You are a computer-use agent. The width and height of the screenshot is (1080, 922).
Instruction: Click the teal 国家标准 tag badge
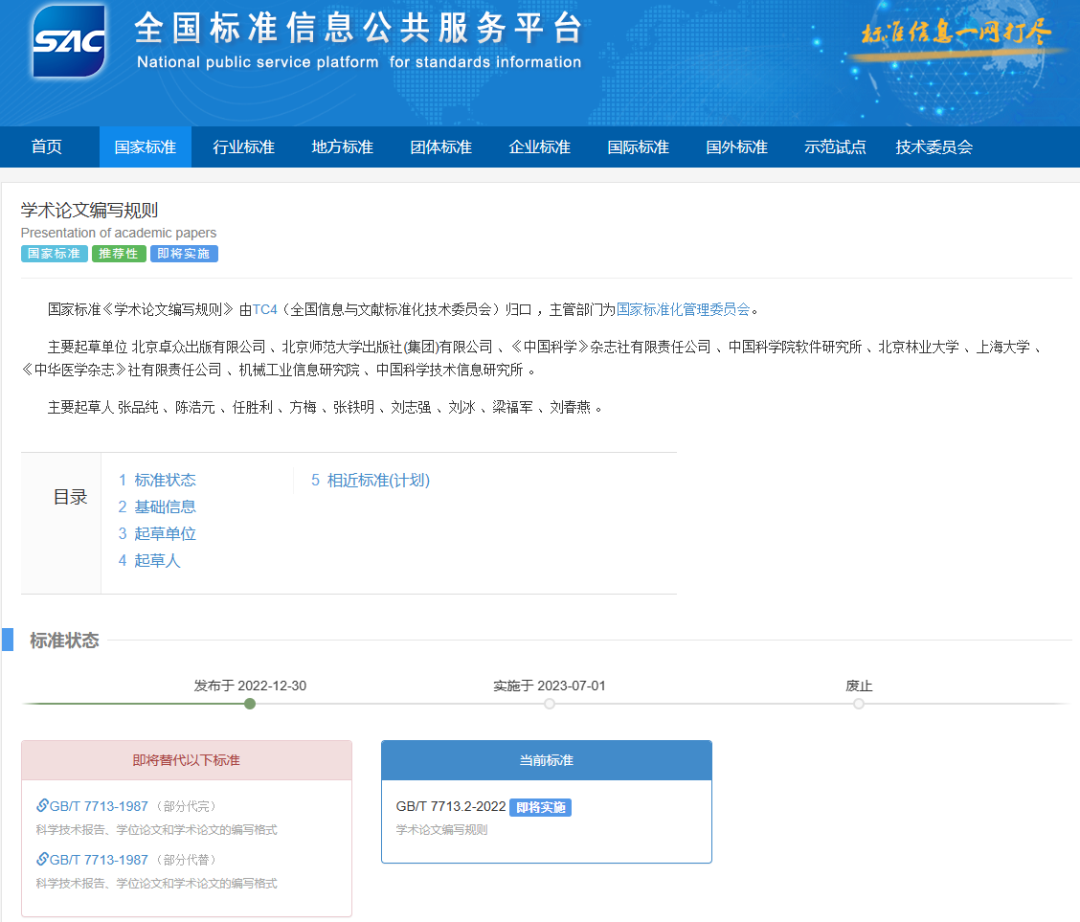click(54, 254)
